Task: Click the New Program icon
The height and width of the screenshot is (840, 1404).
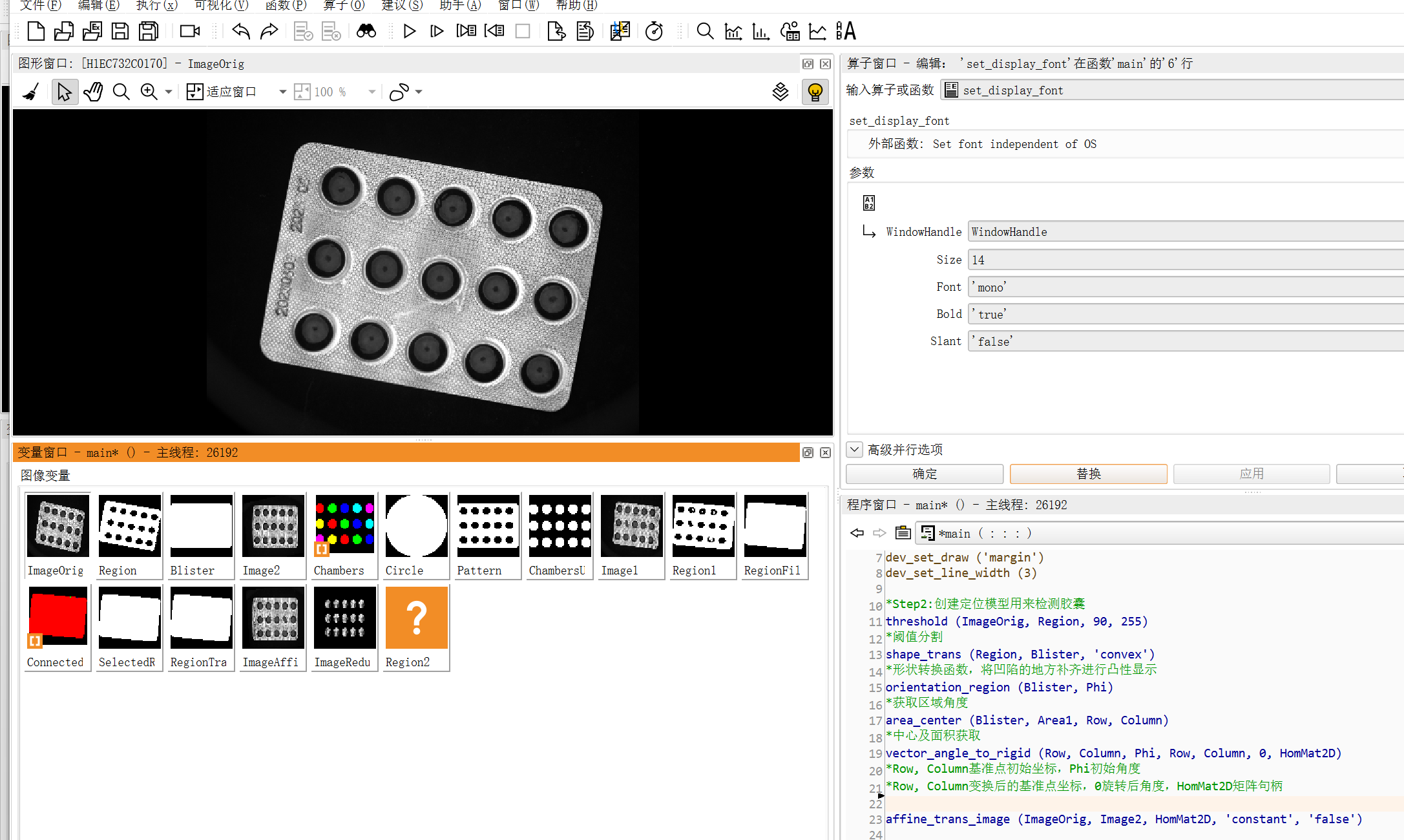Action: pyautogui.click(x=36, y=31)
